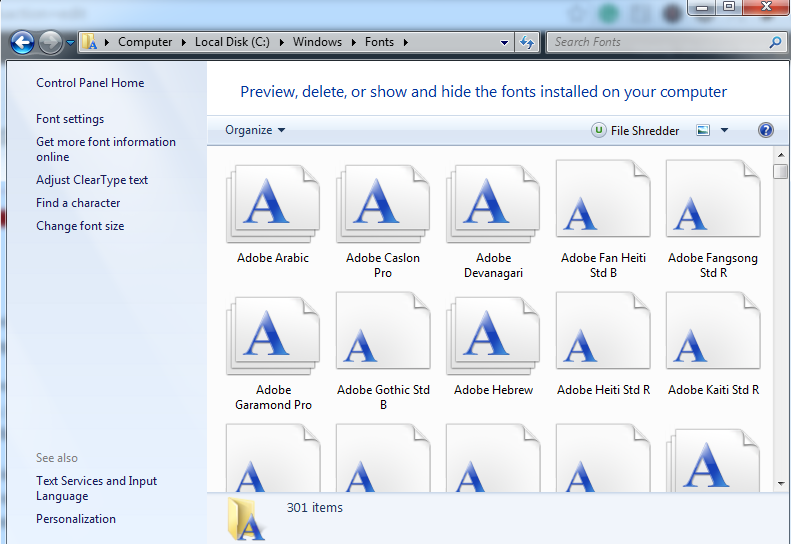This screenshot has height=544, width=791.
Task: Click the Adobe Arabic name label
Action: (273, 258)
